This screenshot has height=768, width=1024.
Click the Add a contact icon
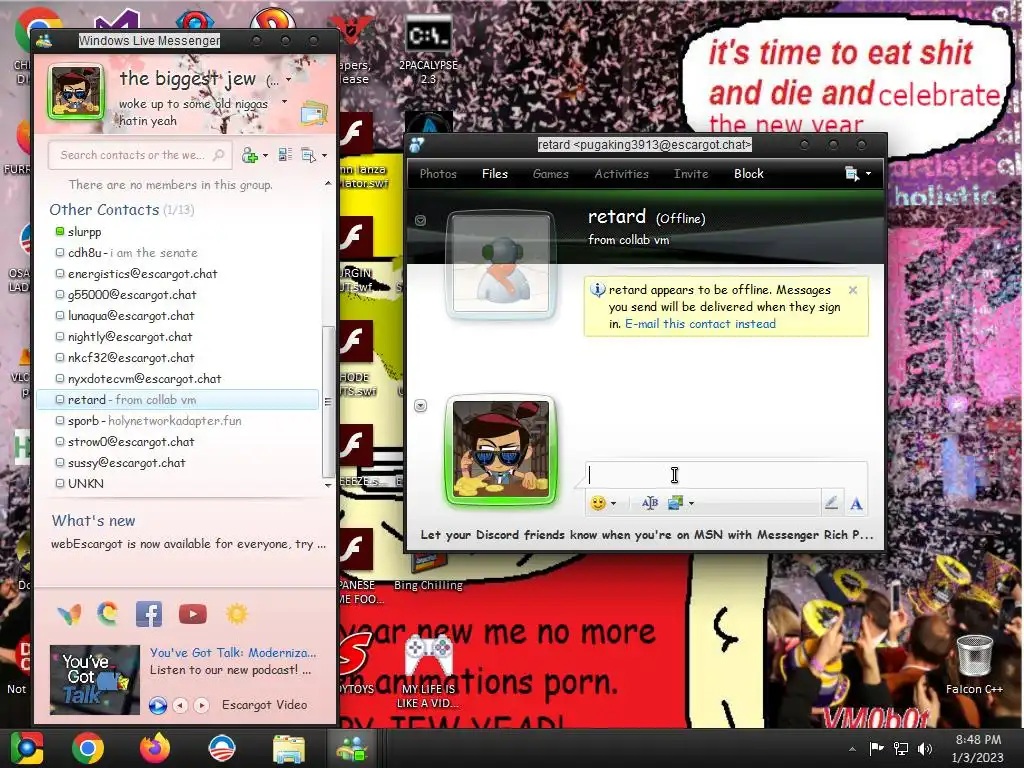click(249, 155)
